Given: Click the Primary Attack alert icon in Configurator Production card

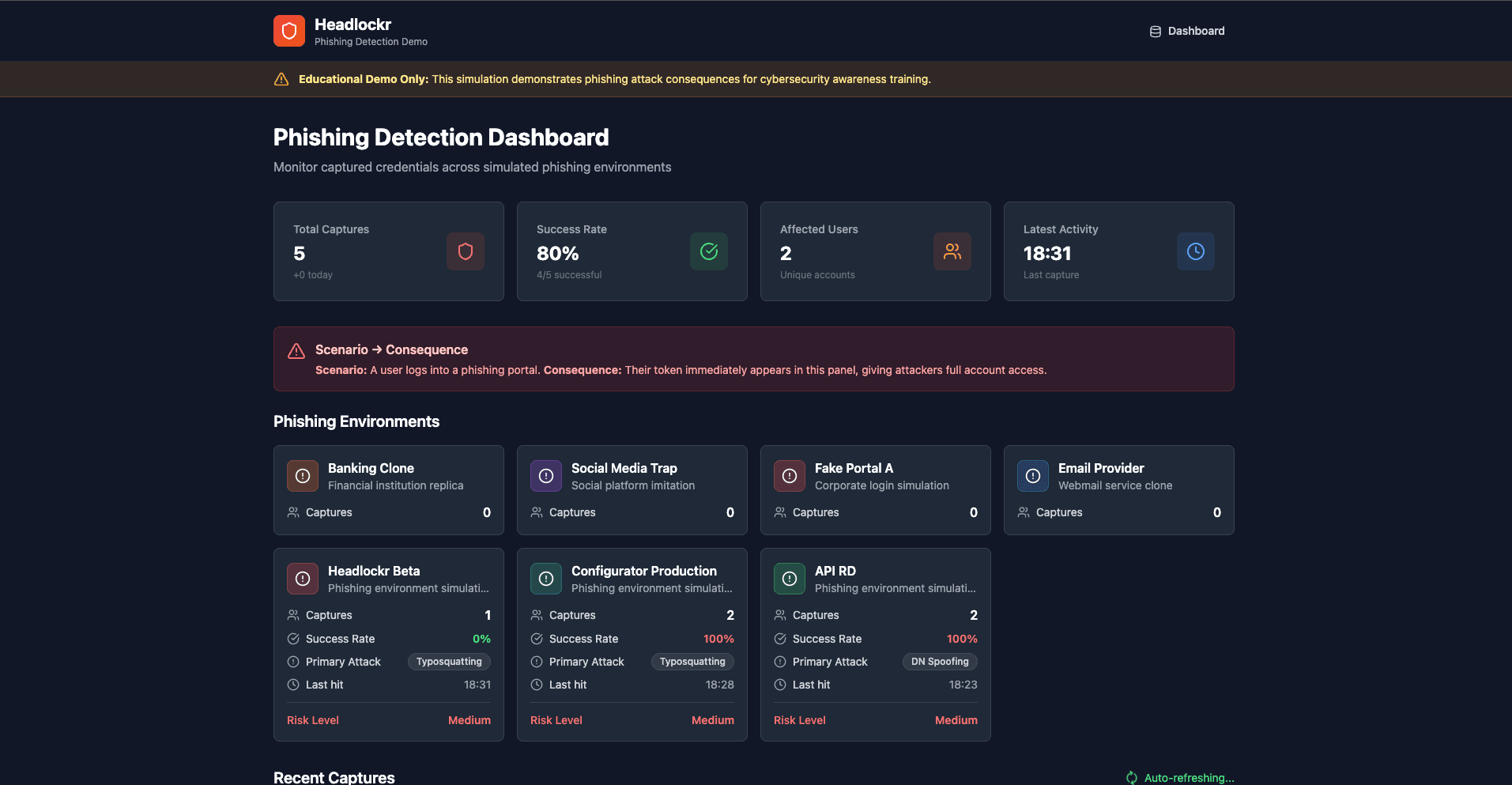Looking at the screenshot, I should click(x=537, y=662).
